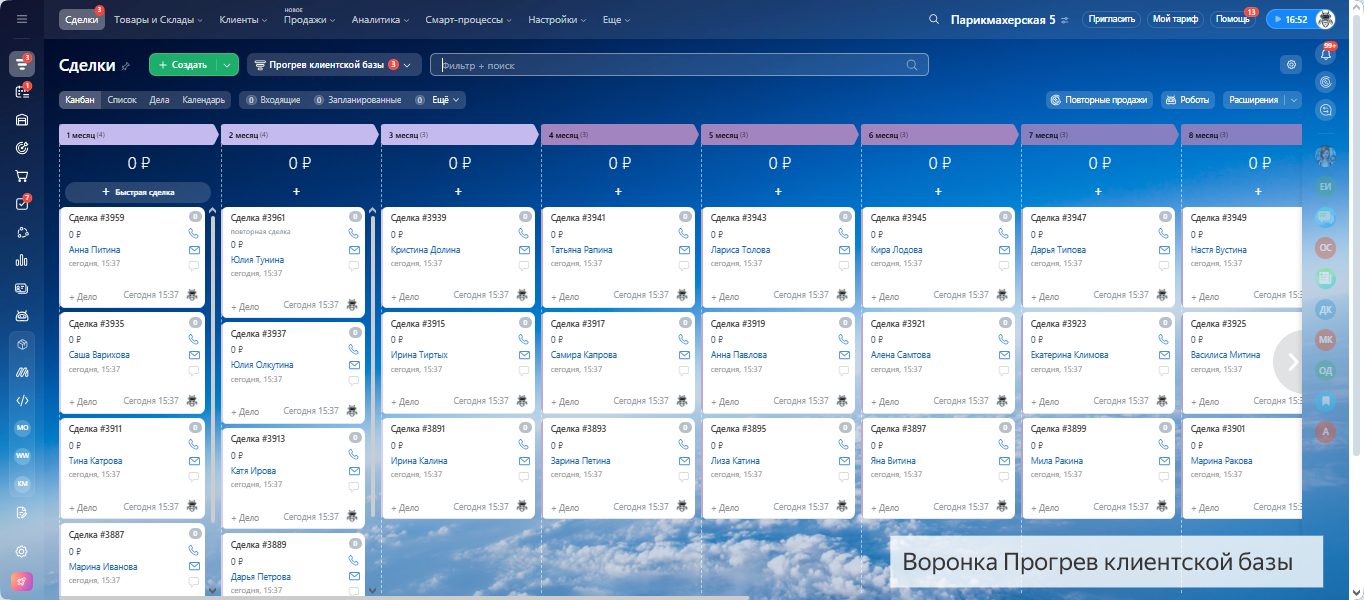
Task: Open the store icon in left sidebar
Action: point(22,120)
